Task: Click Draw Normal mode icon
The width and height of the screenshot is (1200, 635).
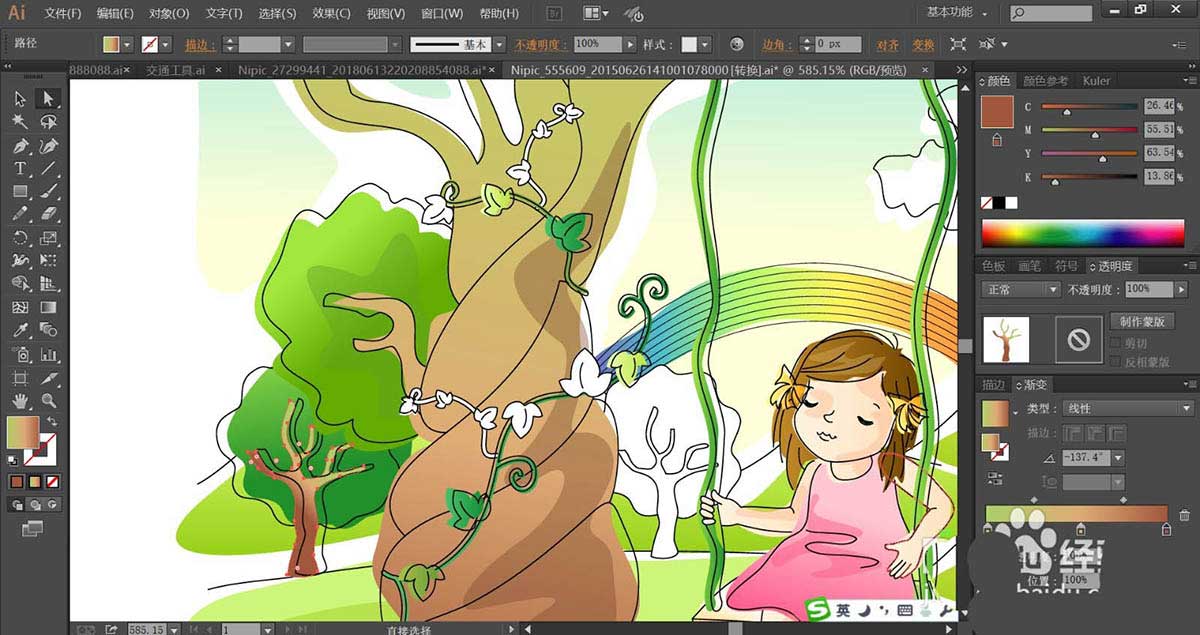Action: [x=18, y=505]
